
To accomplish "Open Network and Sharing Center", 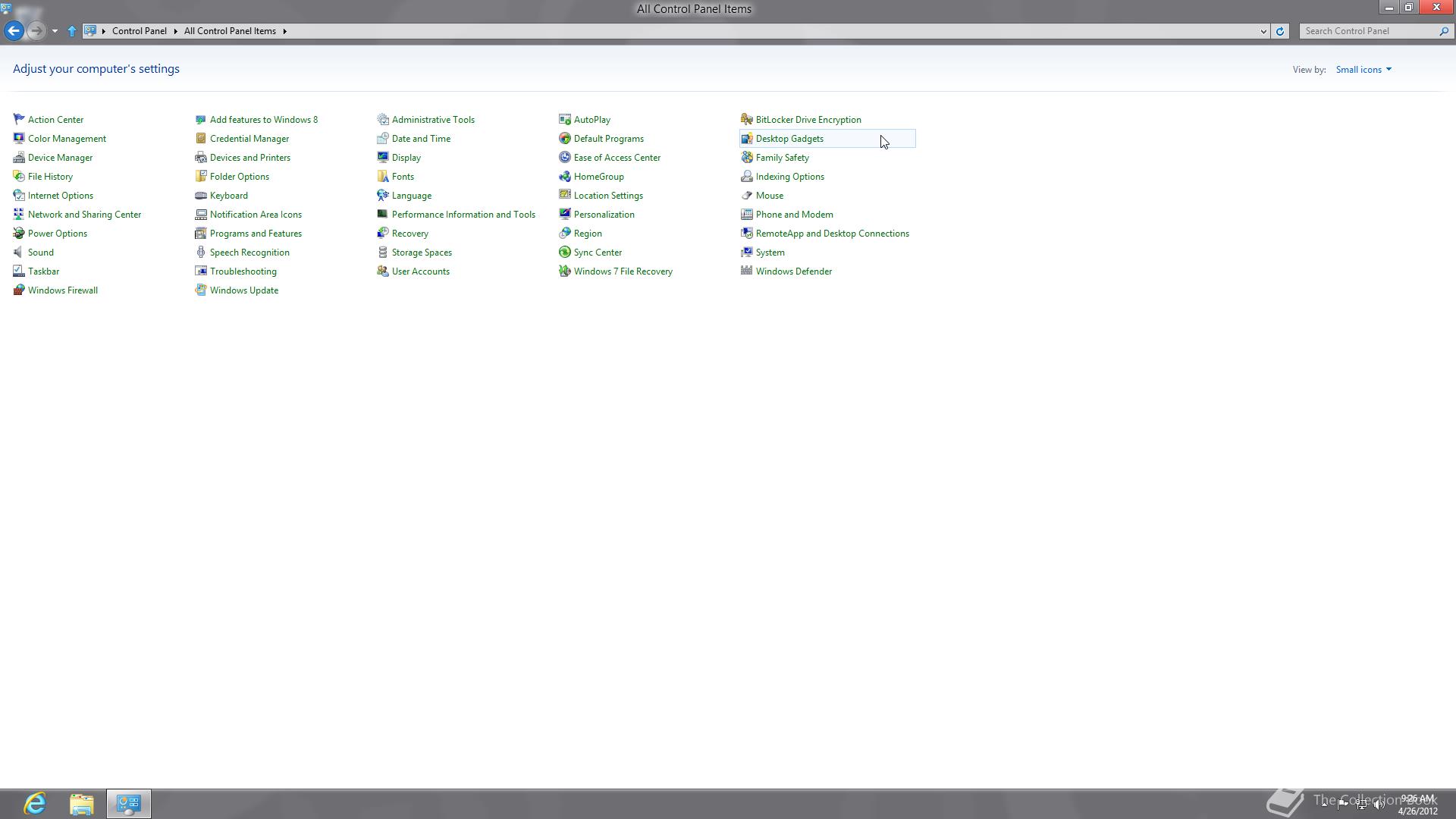I will [x=84, y=214].
